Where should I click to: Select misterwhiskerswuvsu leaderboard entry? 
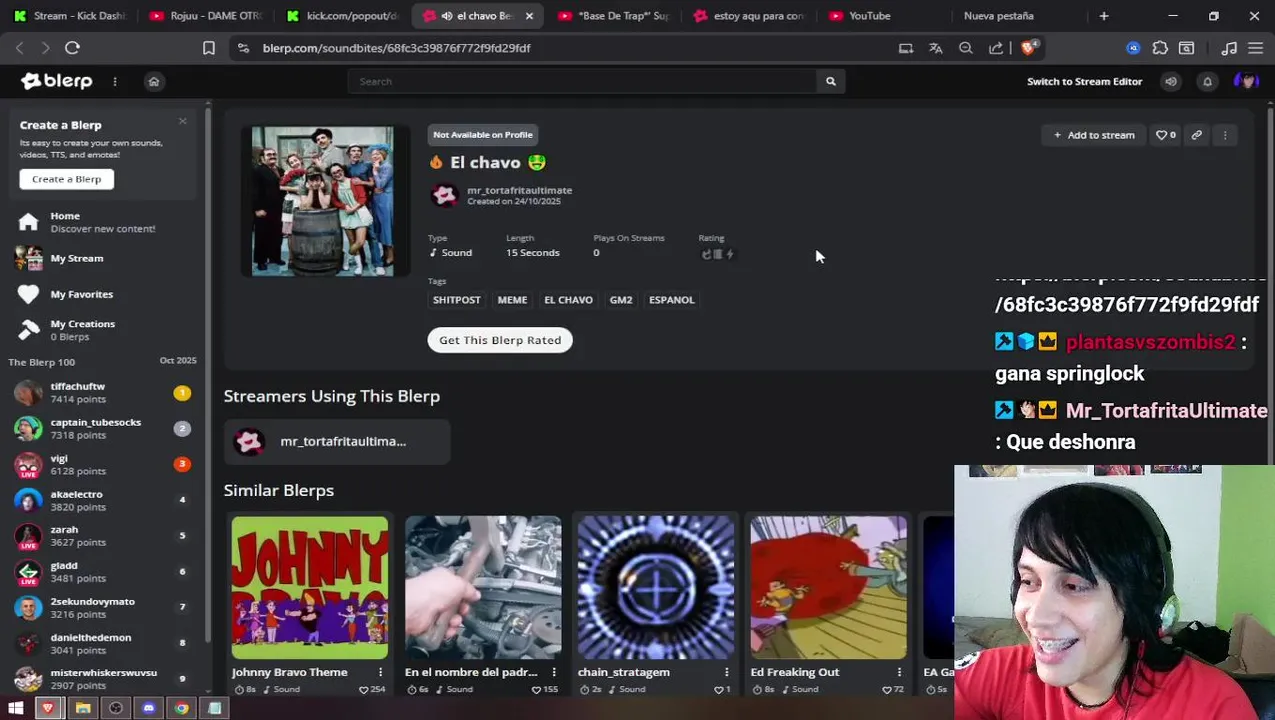[101, 679]
